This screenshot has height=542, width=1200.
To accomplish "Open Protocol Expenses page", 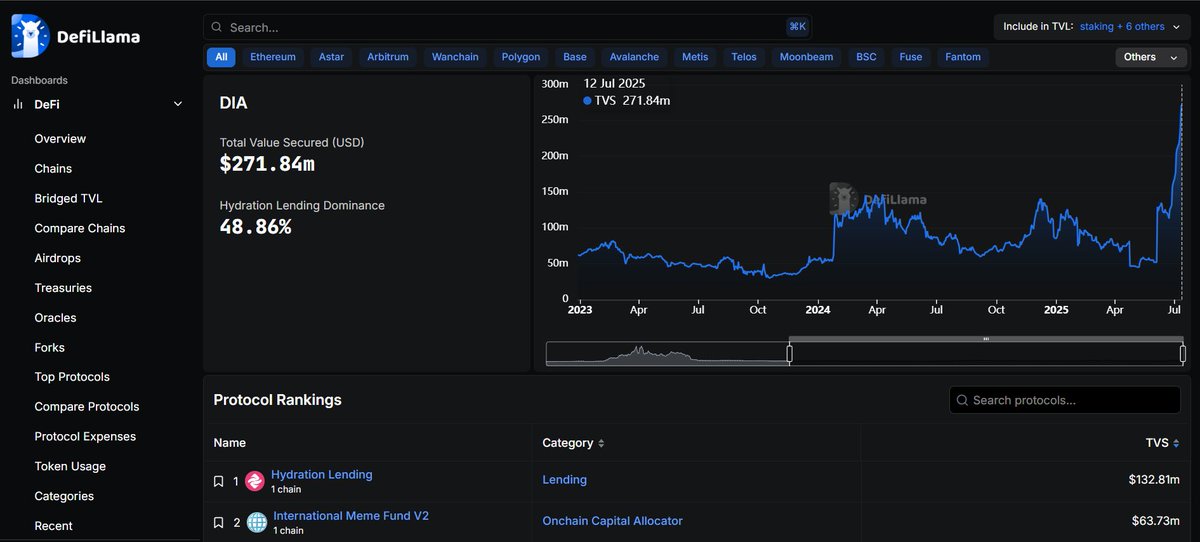I will (85, 437).
